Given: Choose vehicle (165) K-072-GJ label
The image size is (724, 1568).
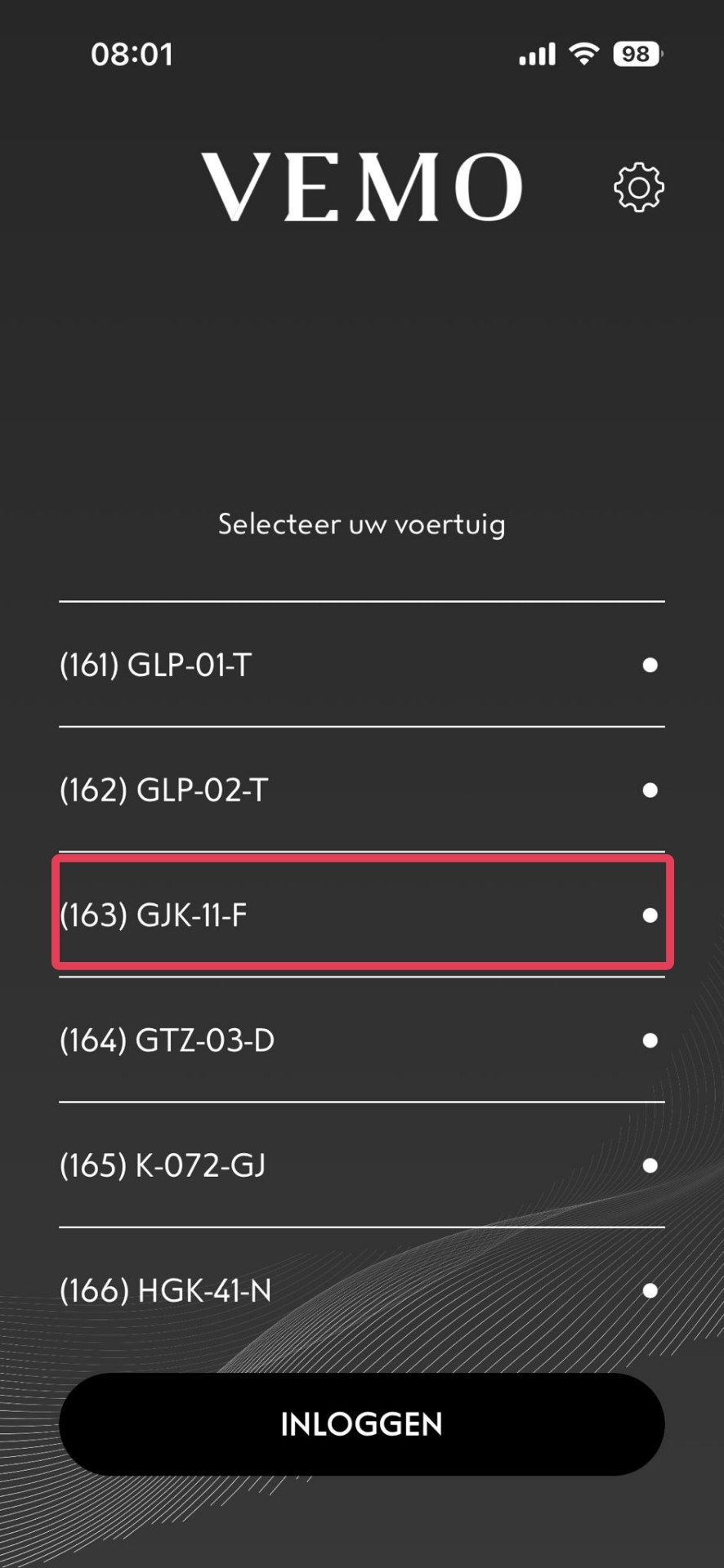Looking at the screenshot, I should [x=163, y=1165].
